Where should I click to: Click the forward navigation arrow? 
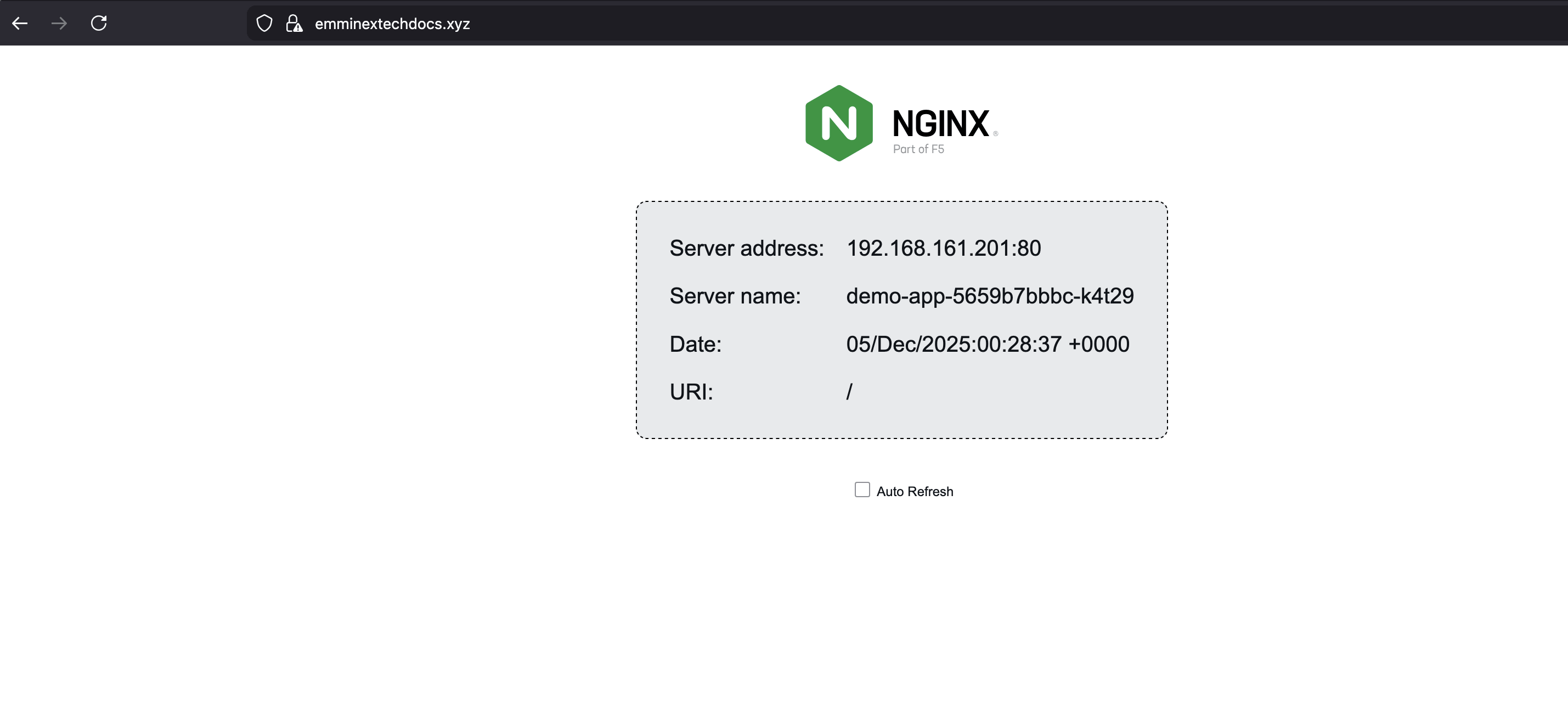[x=59, y=24]
